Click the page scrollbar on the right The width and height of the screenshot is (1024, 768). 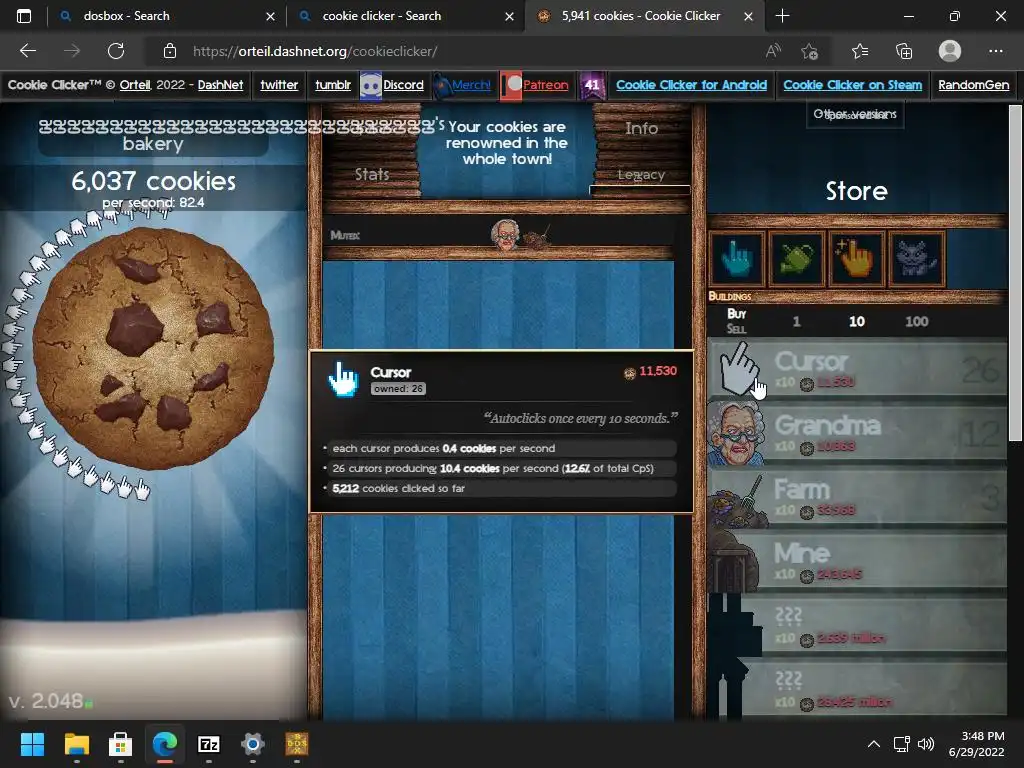(x=1015, y=273)
